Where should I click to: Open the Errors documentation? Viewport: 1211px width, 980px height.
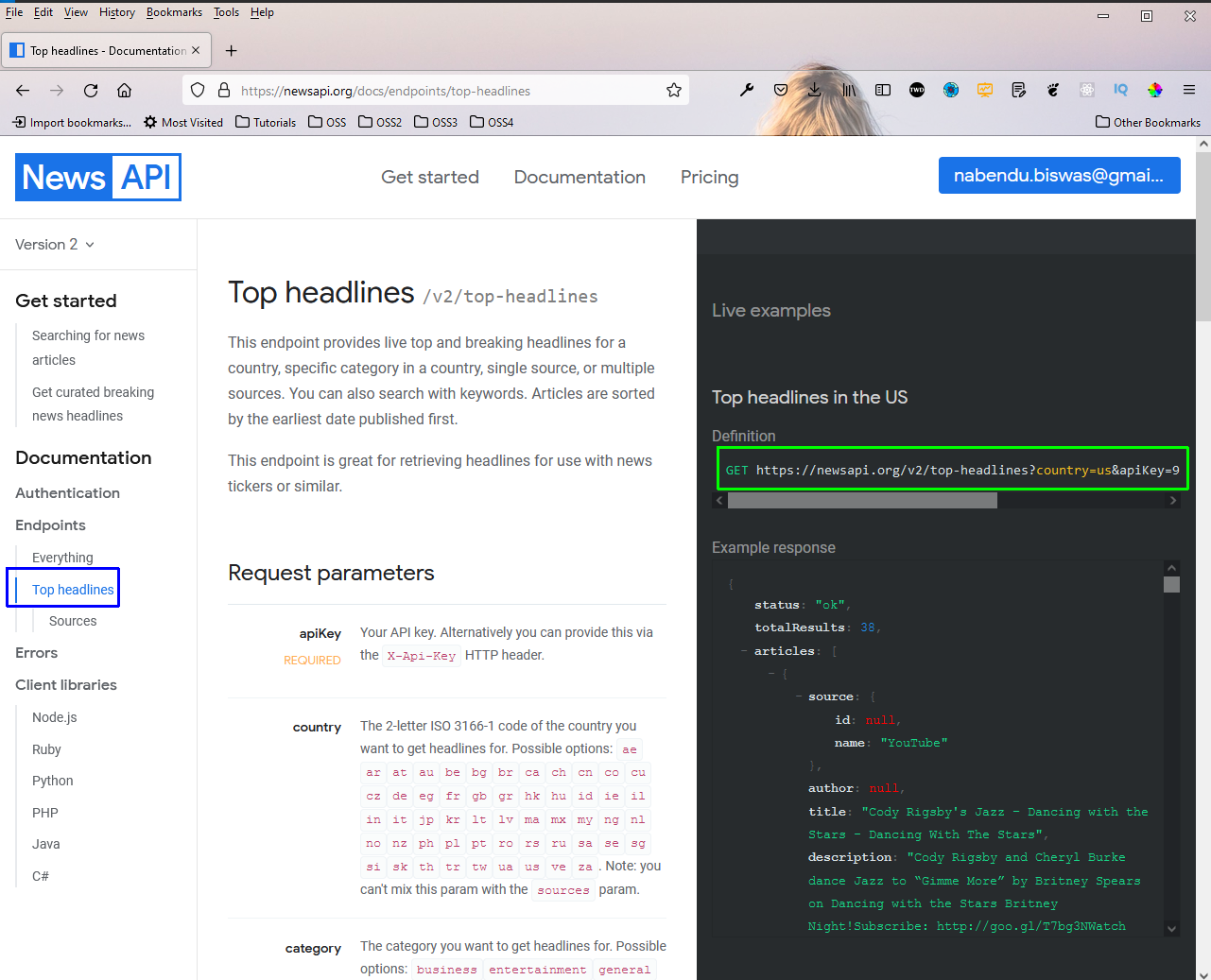(36, 652)
